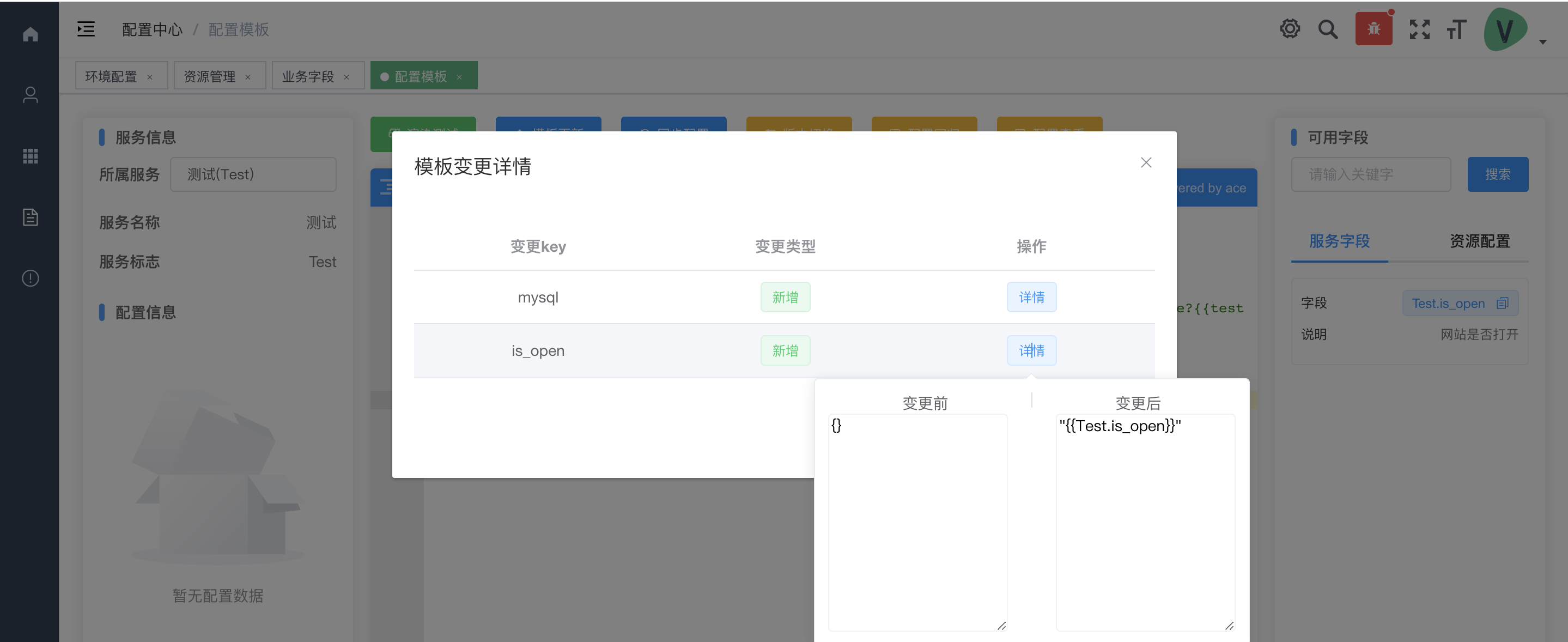Switch to the 资源配置 tab

(x=1479, y=241)
